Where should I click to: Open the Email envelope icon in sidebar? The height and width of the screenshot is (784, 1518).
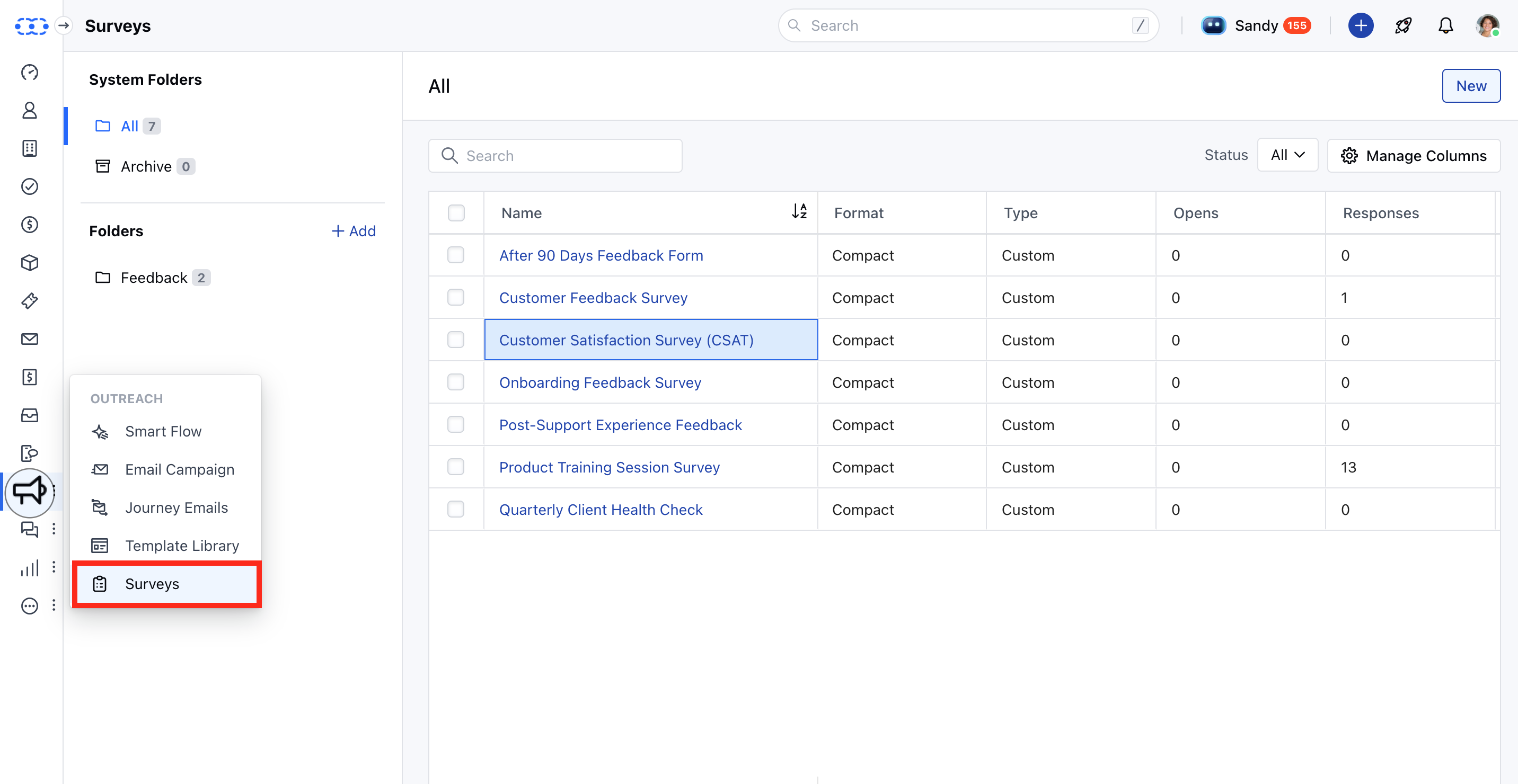[30, 339]
